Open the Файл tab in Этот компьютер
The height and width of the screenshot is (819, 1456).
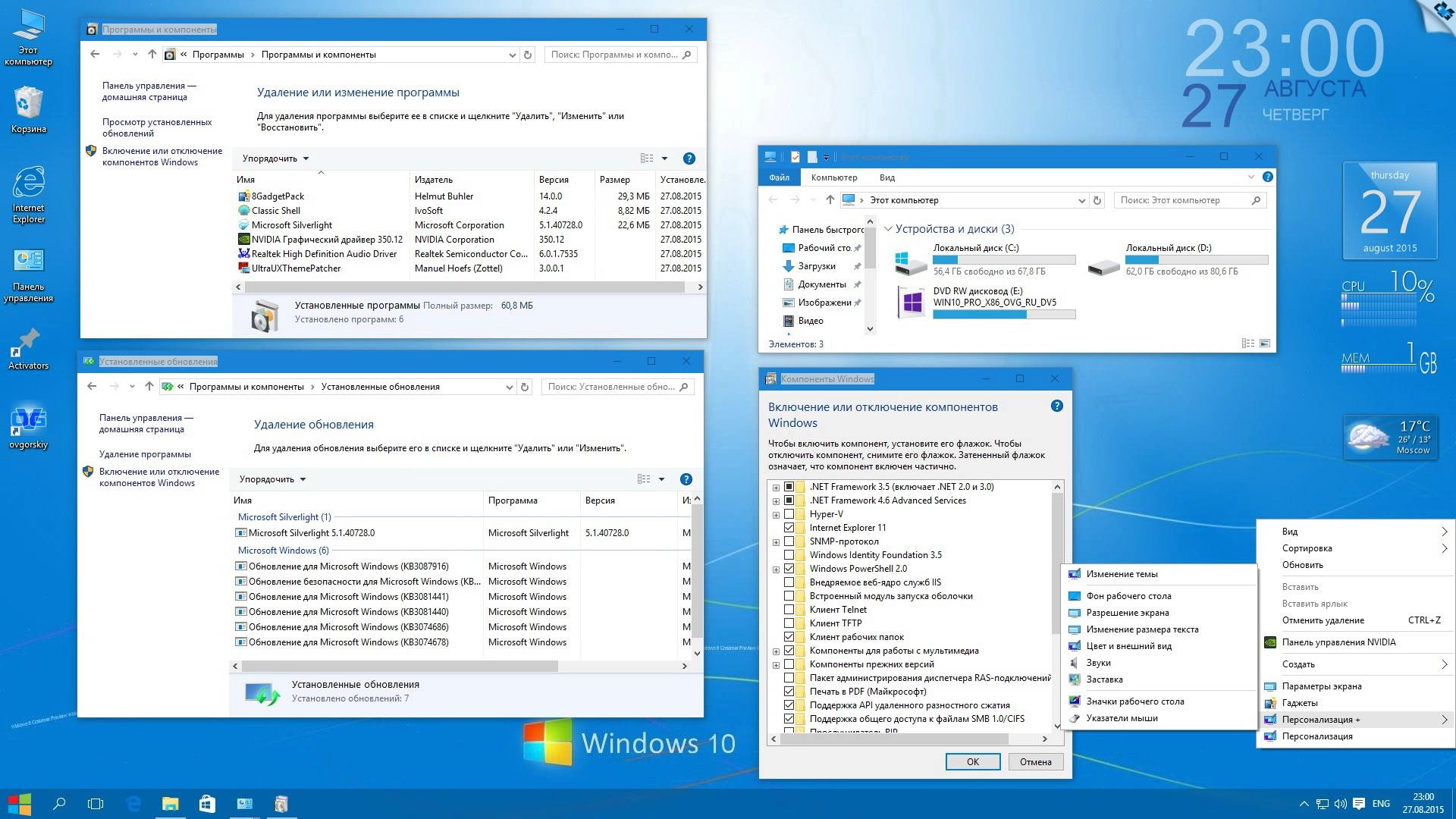[779, 177]
